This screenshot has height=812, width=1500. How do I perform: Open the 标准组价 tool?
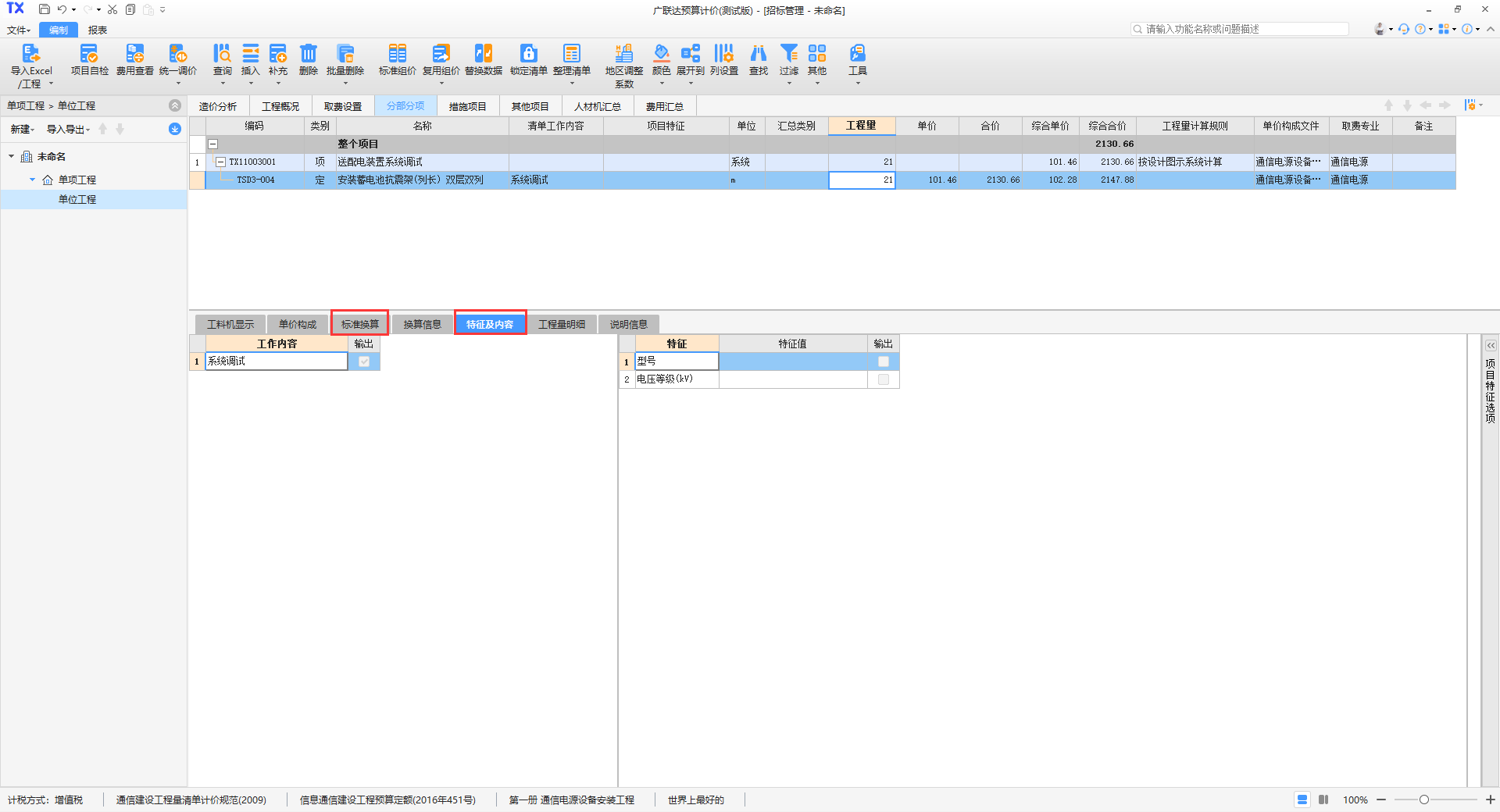[x=397, y=54]
